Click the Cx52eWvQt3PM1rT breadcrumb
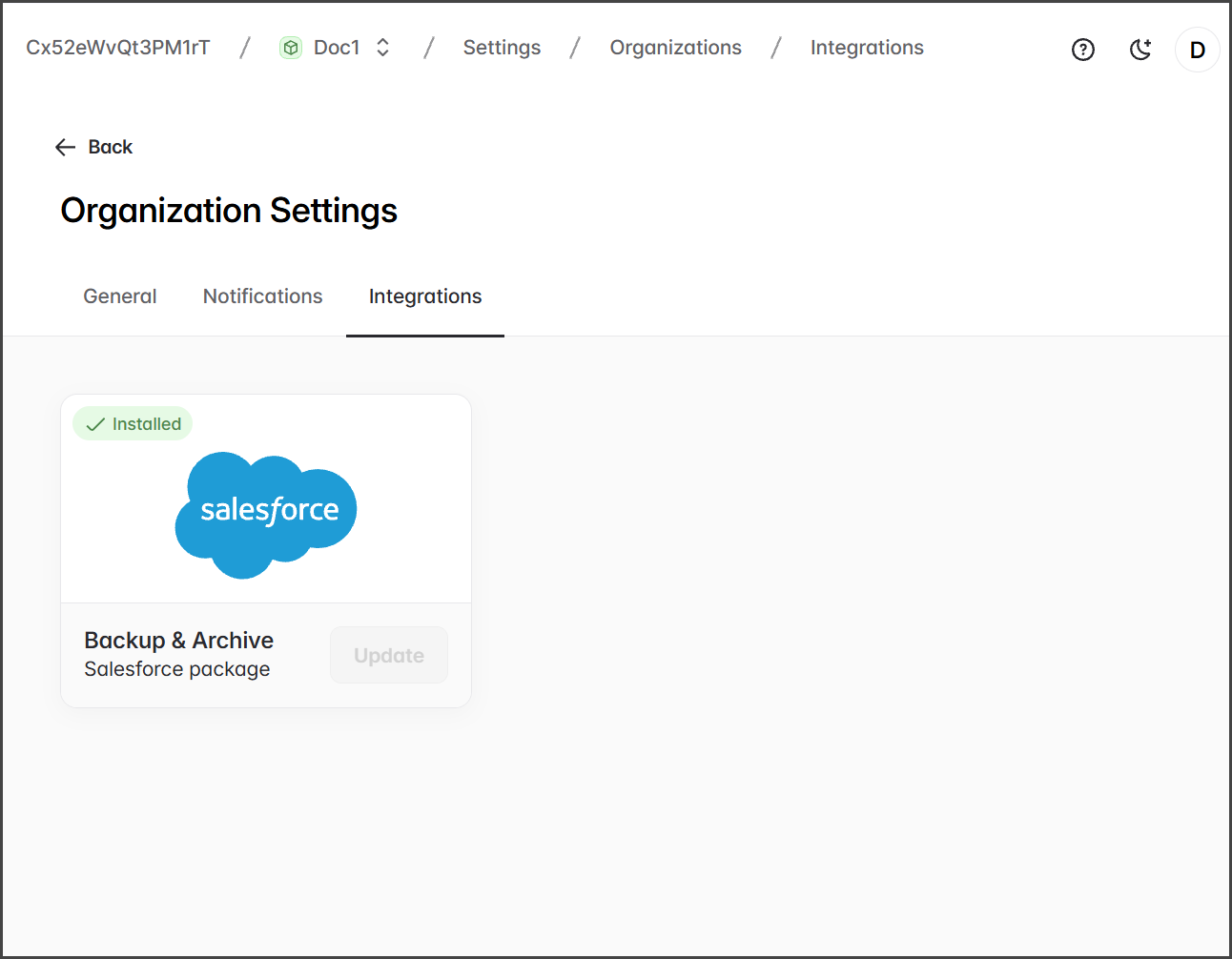The image size is (1232, 959). click(118, 48)
